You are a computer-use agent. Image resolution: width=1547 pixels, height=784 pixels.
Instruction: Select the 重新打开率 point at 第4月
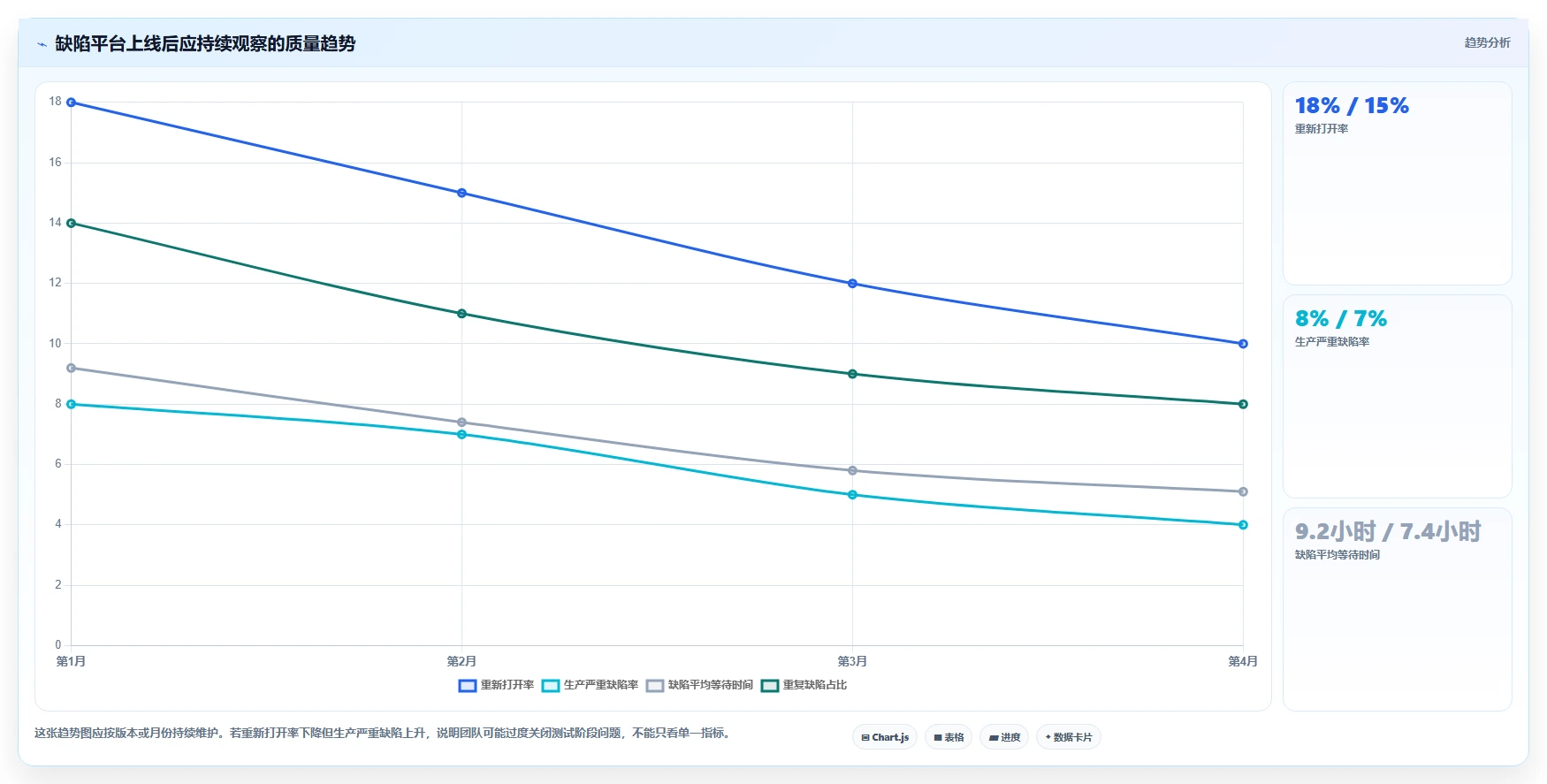click(x=1243, y=344)
